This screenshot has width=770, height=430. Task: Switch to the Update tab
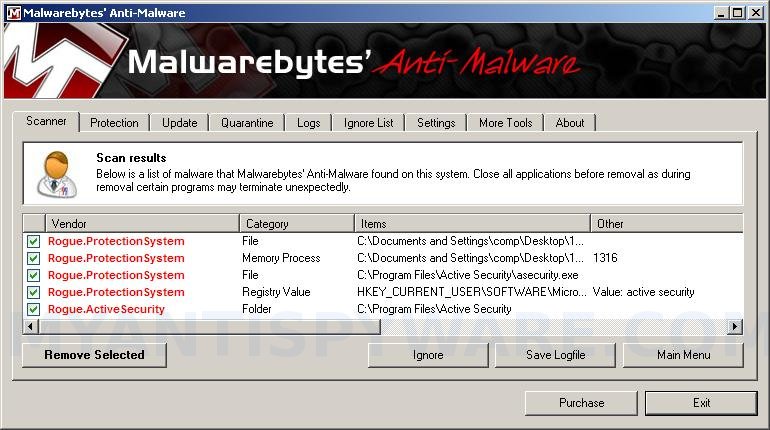180,123
